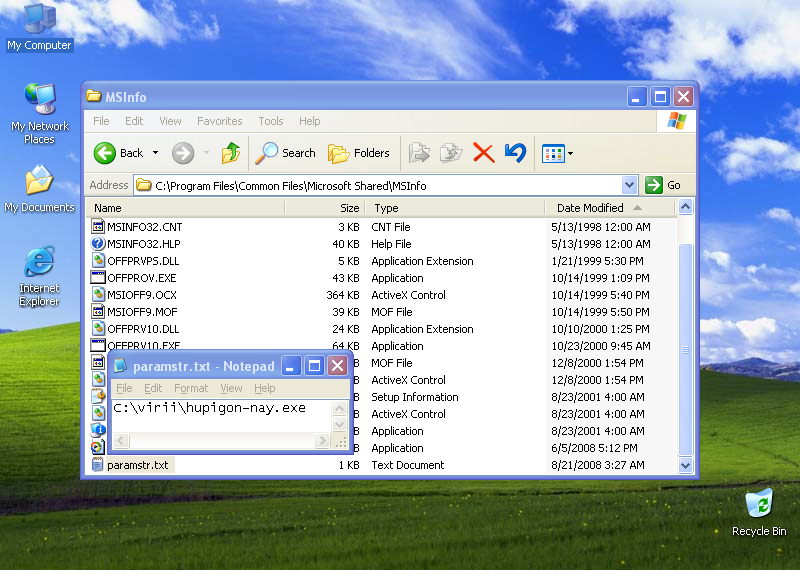The height and width of the screenshot is (570, 800).
Task: Open Explorer File menu
Action: tap(101, 121)
